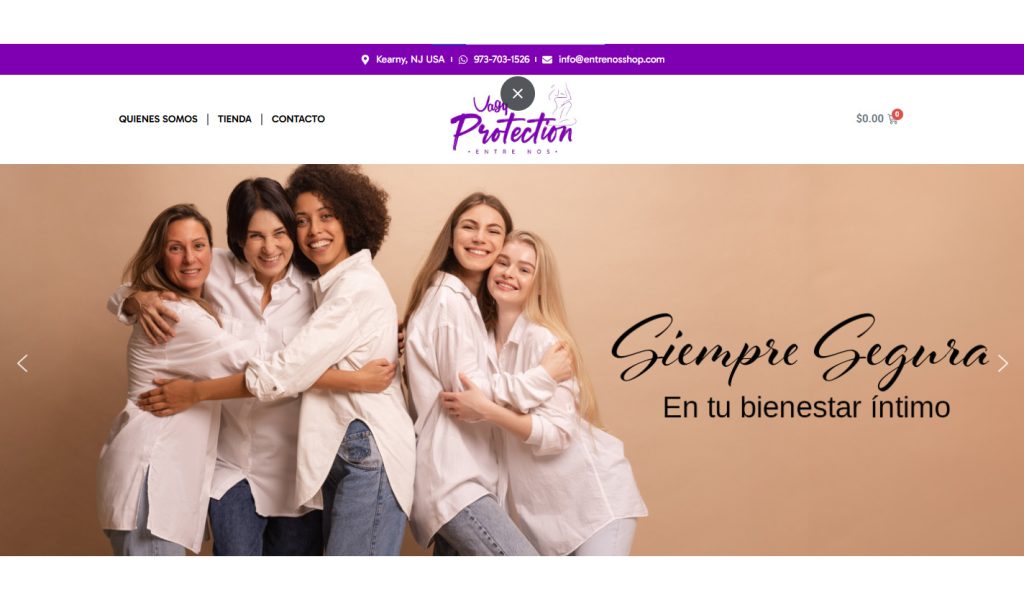
Task: Click the $0.00 cart total
Action: [869, 119]
